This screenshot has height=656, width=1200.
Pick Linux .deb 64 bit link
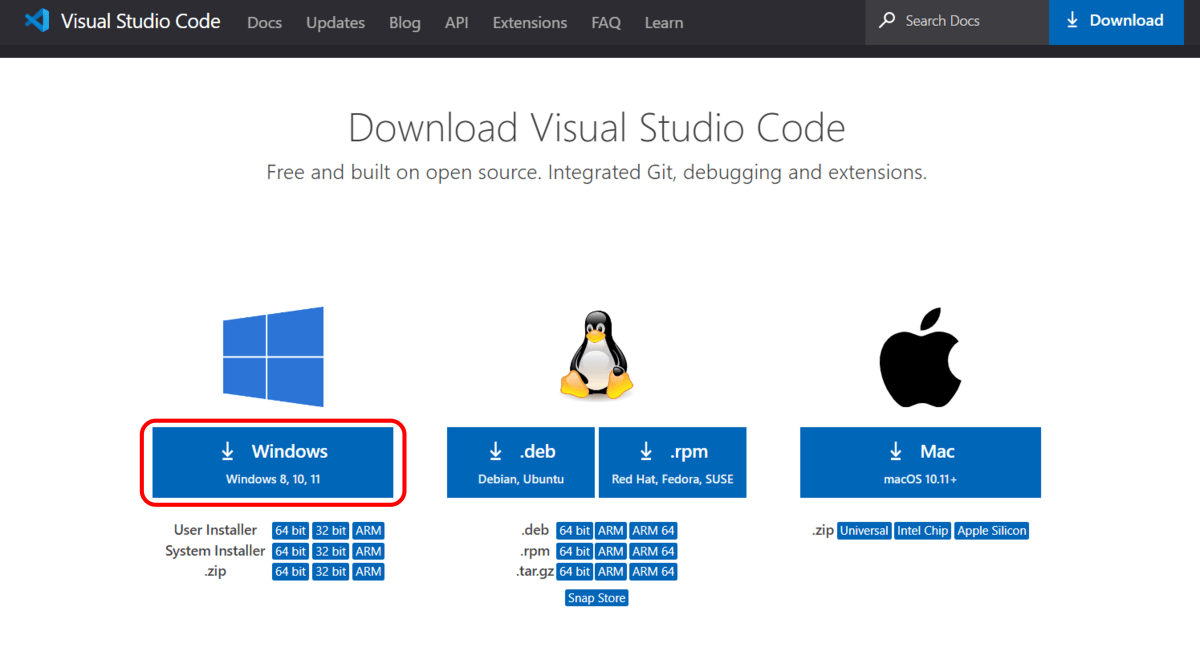point(574,531)
